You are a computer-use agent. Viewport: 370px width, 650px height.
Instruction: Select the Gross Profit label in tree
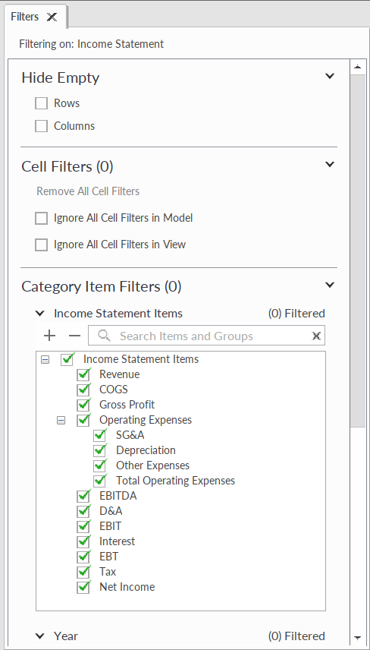click(127, 405)
